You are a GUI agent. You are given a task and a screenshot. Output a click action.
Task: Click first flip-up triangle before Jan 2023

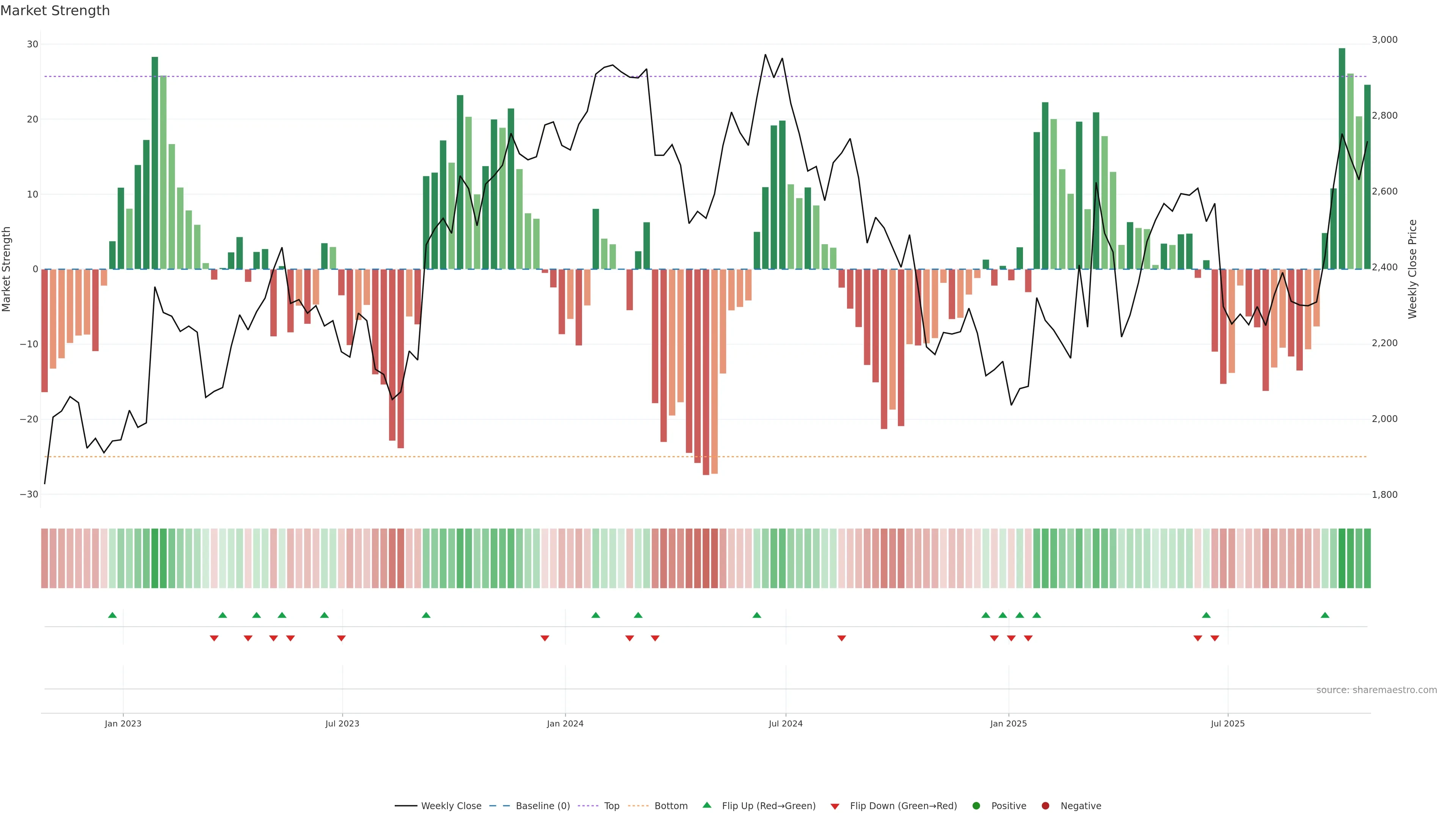(x=113, y=615)
